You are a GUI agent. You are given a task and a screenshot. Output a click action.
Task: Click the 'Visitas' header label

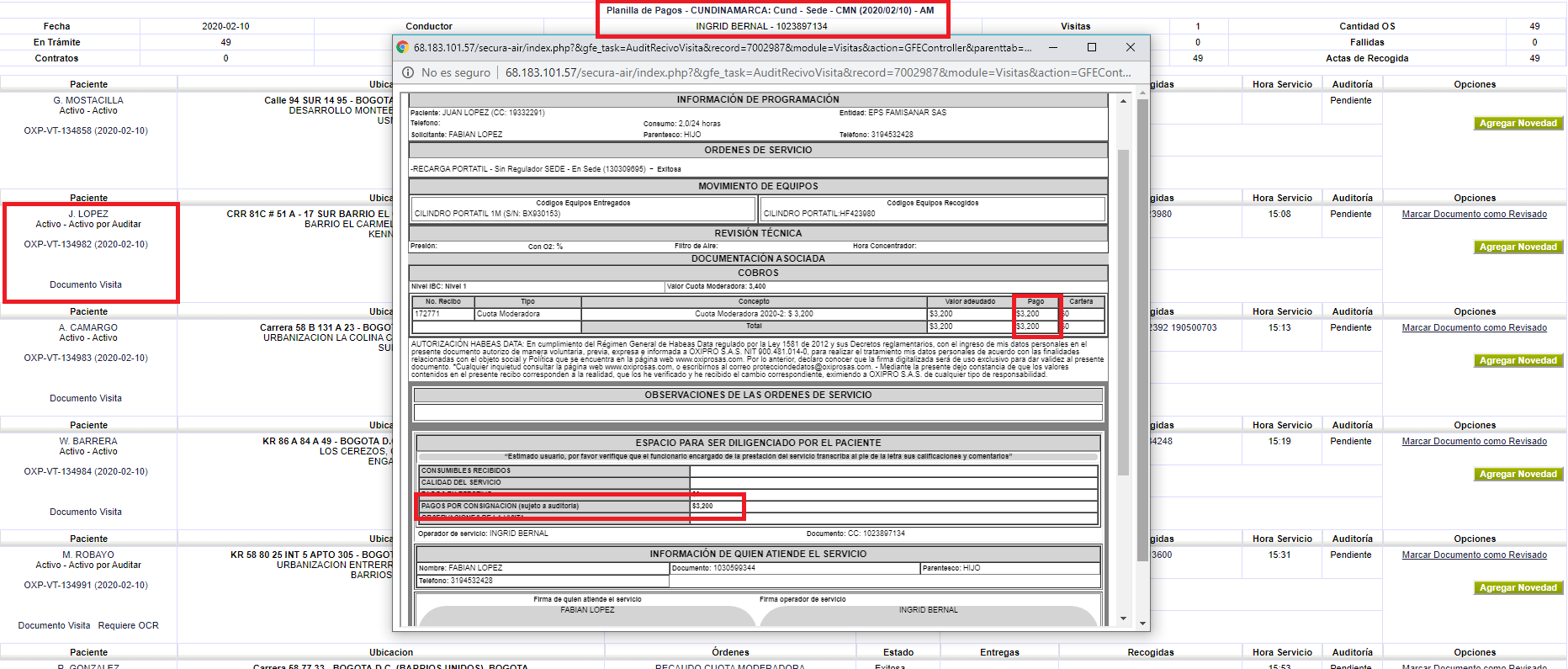(x=1075, y=27)
